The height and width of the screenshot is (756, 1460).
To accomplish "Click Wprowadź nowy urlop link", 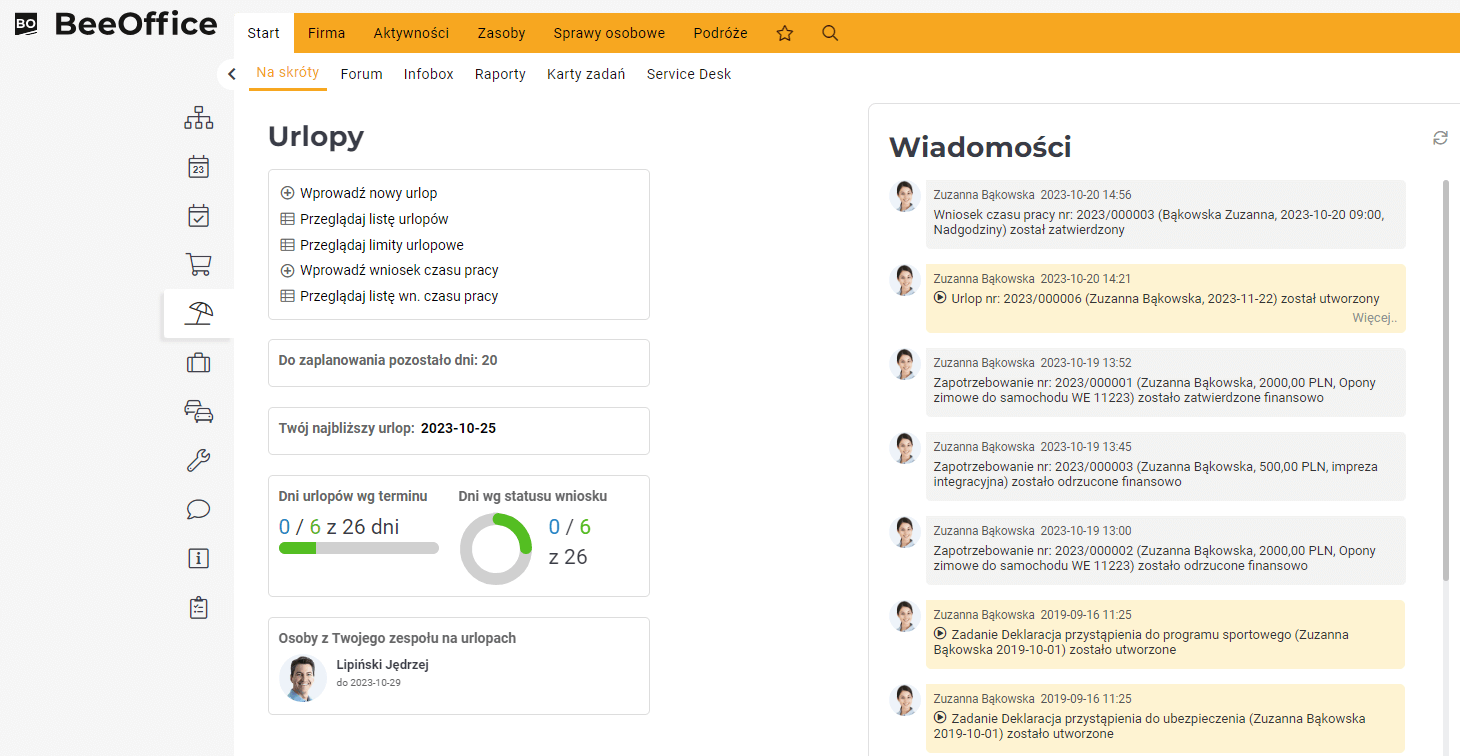I will pos(368,193).
